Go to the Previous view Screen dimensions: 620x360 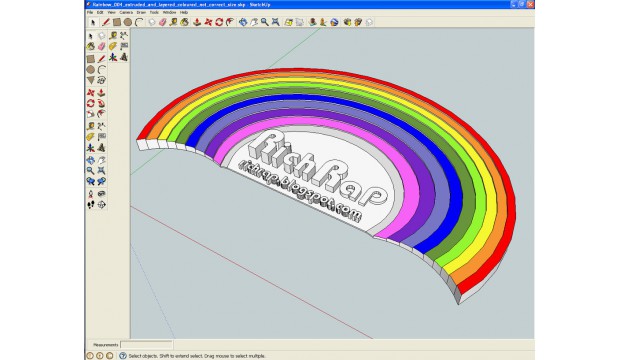coord(91,181)
